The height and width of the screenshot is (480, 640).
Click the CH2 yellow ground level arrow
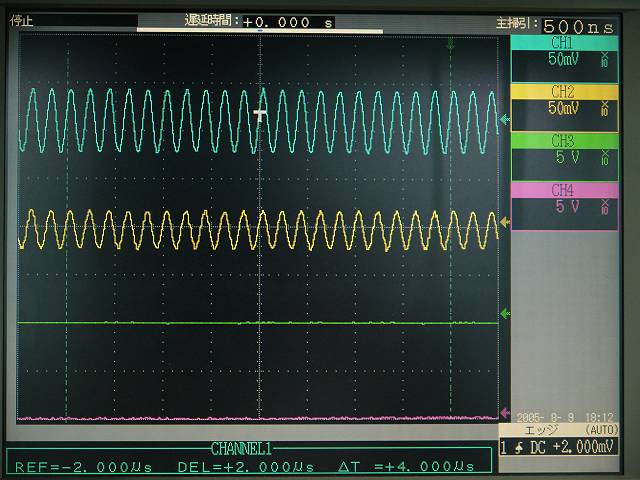pos(505,222)
